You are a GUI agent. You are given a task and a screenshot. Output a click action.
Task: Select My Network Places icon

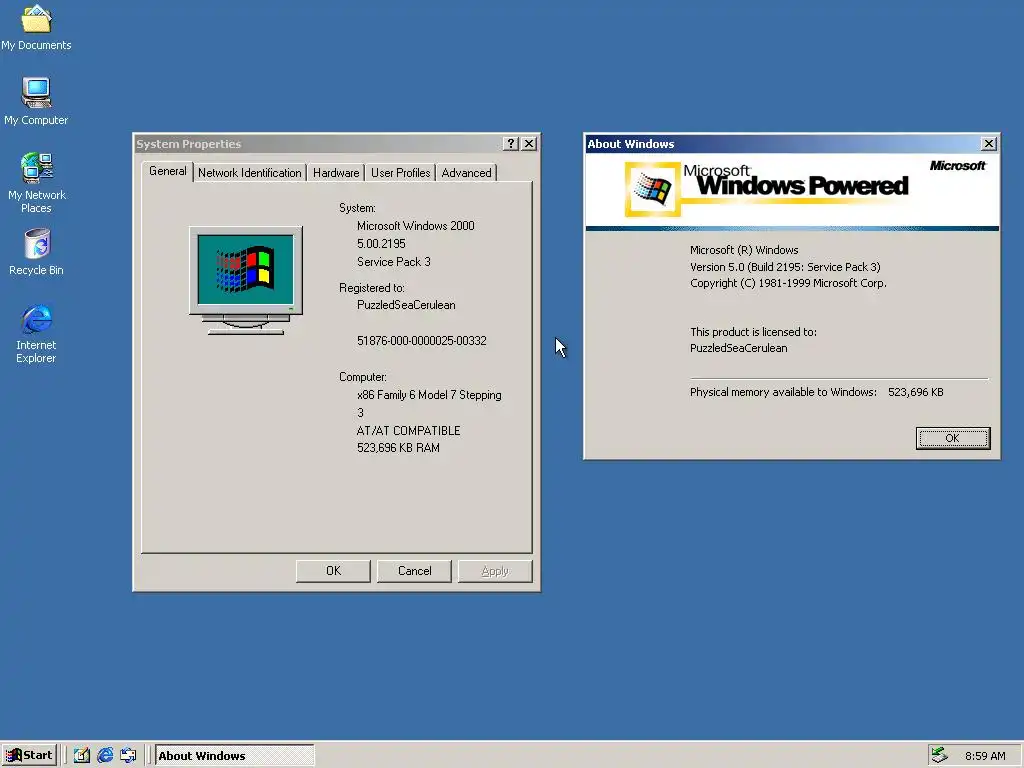(x=36, y=182)
